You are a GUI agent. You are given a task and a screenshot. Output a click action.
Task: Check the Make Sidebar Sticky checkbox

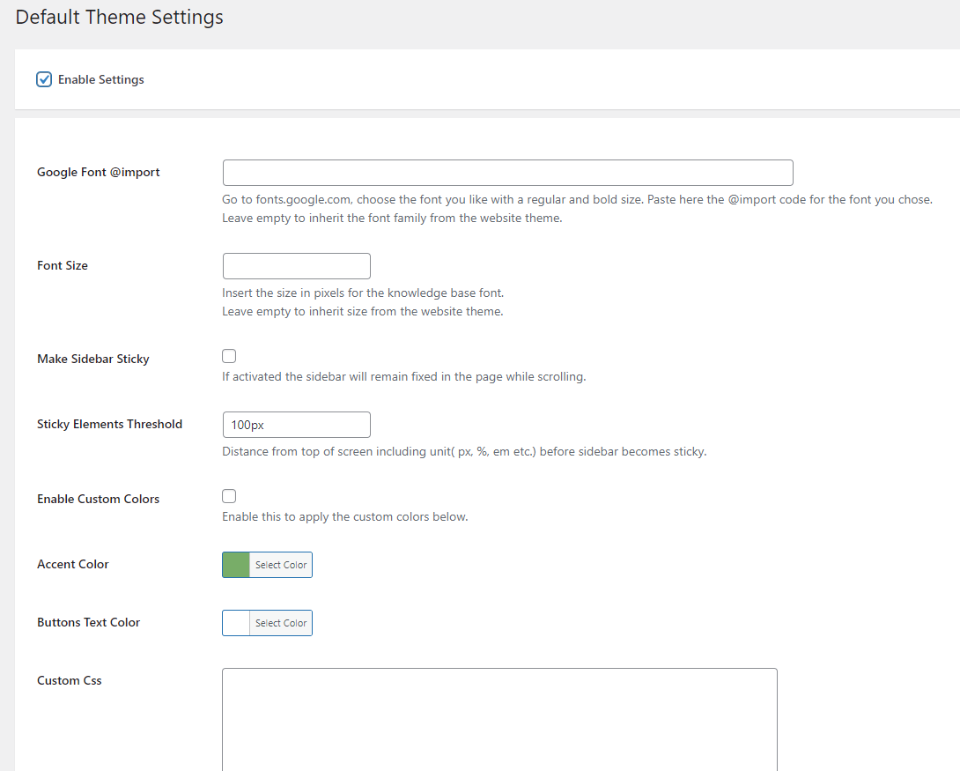229,356
